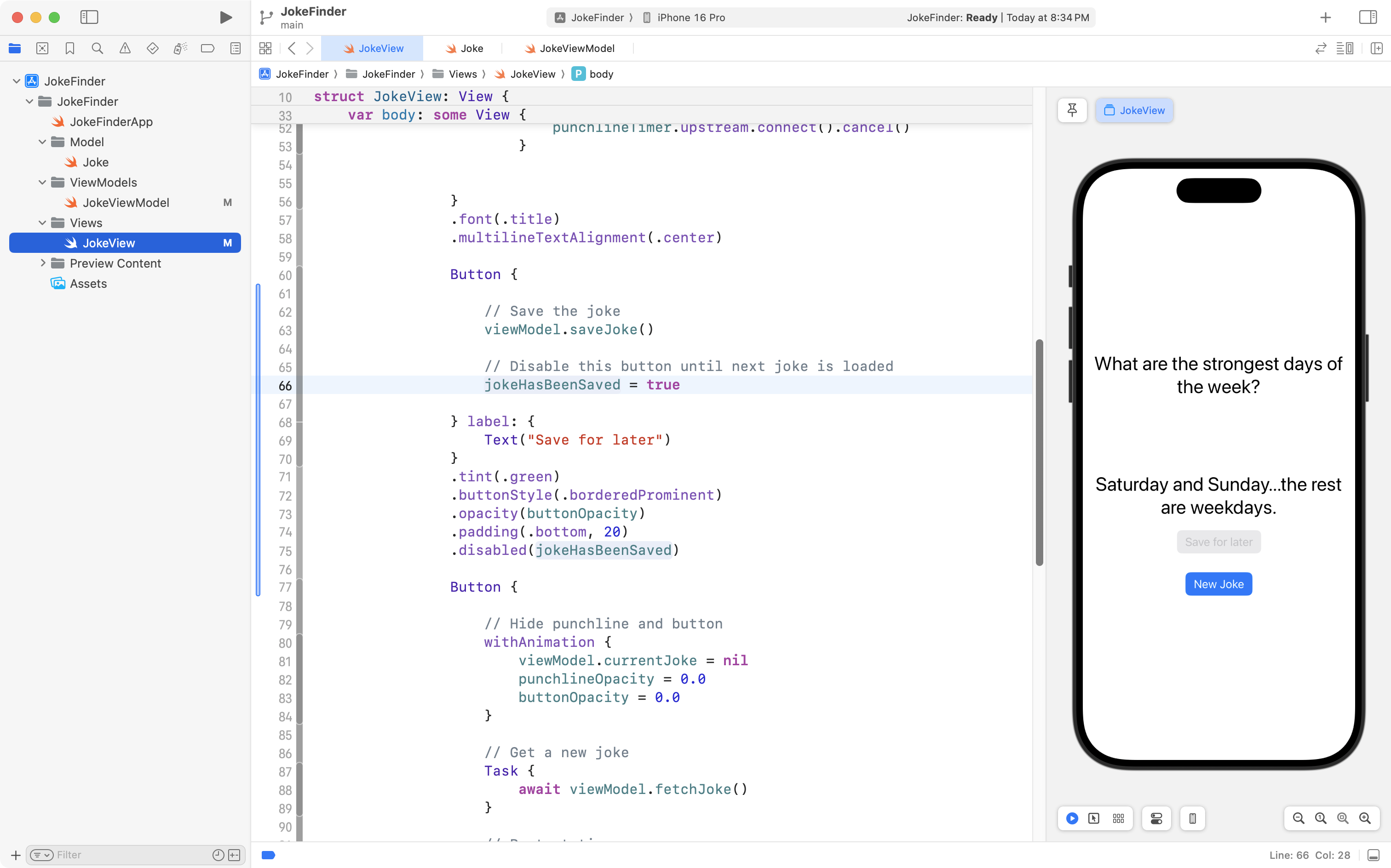Open the Source Control navigator icon
Screen dimensions: 1391x868
point(42,48)
